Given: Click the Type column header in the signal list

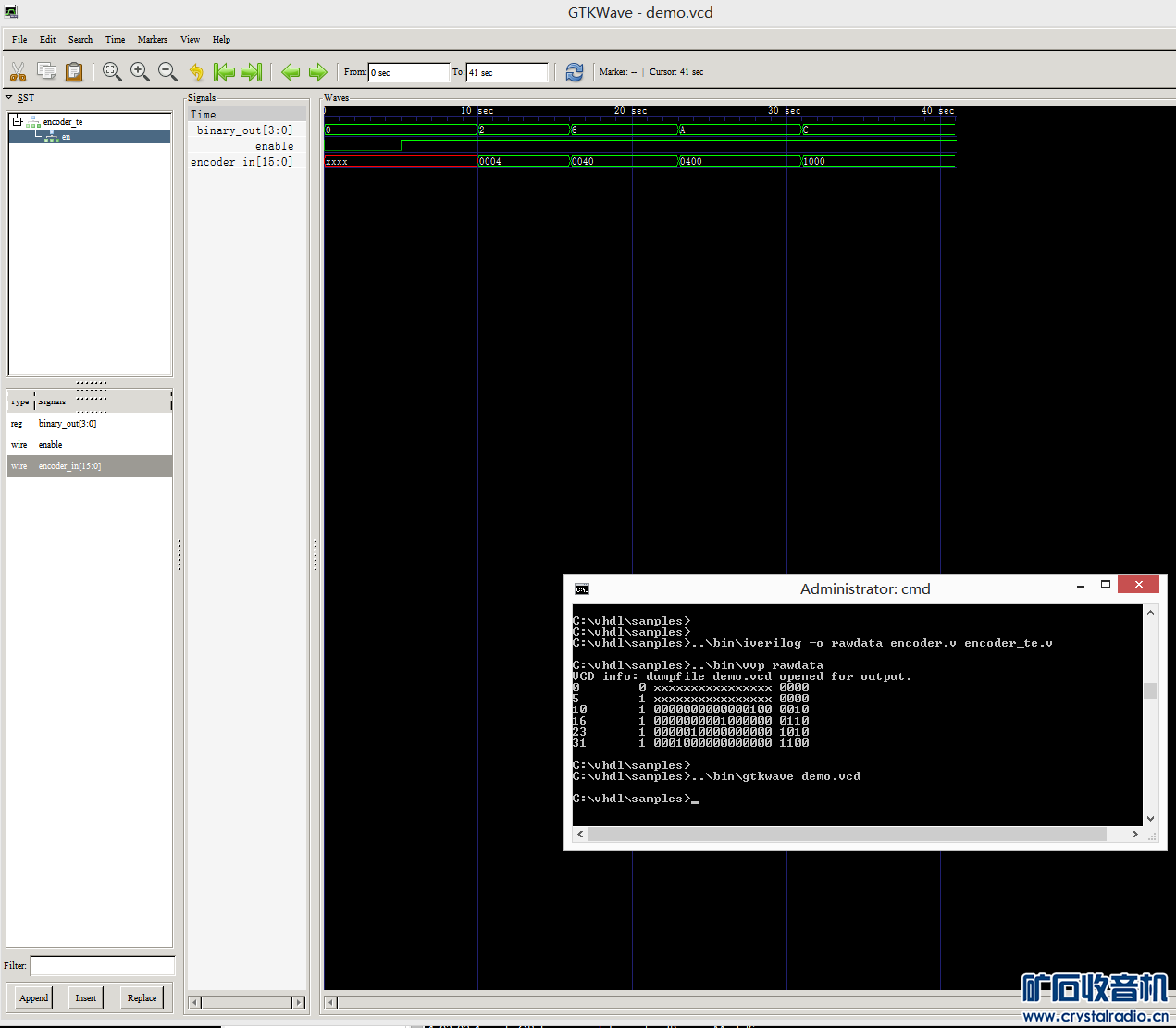Looking at the screenshot, I should [19, 402].
